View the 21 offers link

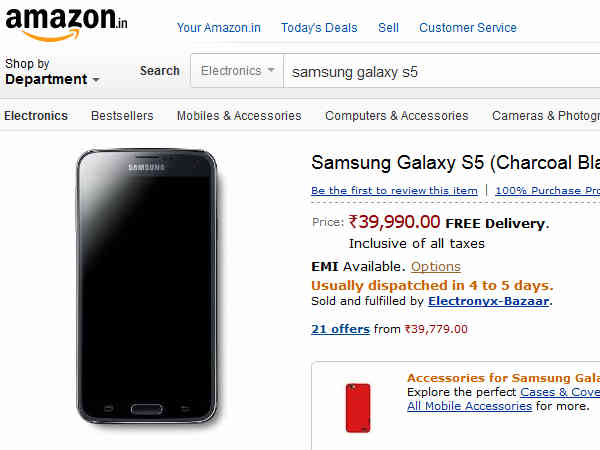click(x=340, y=329)
